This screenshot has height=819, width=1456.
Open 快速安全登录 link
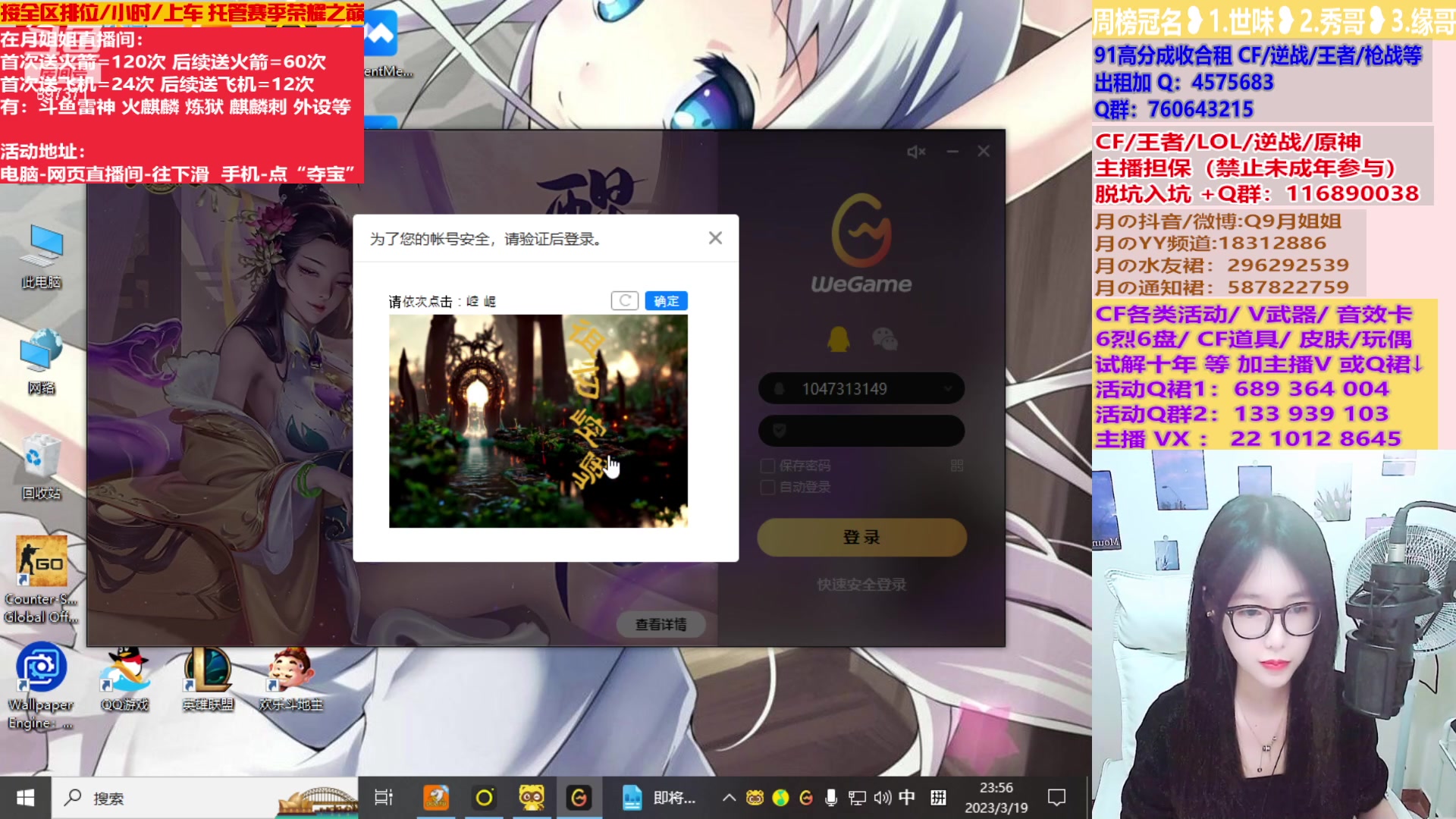861,585
